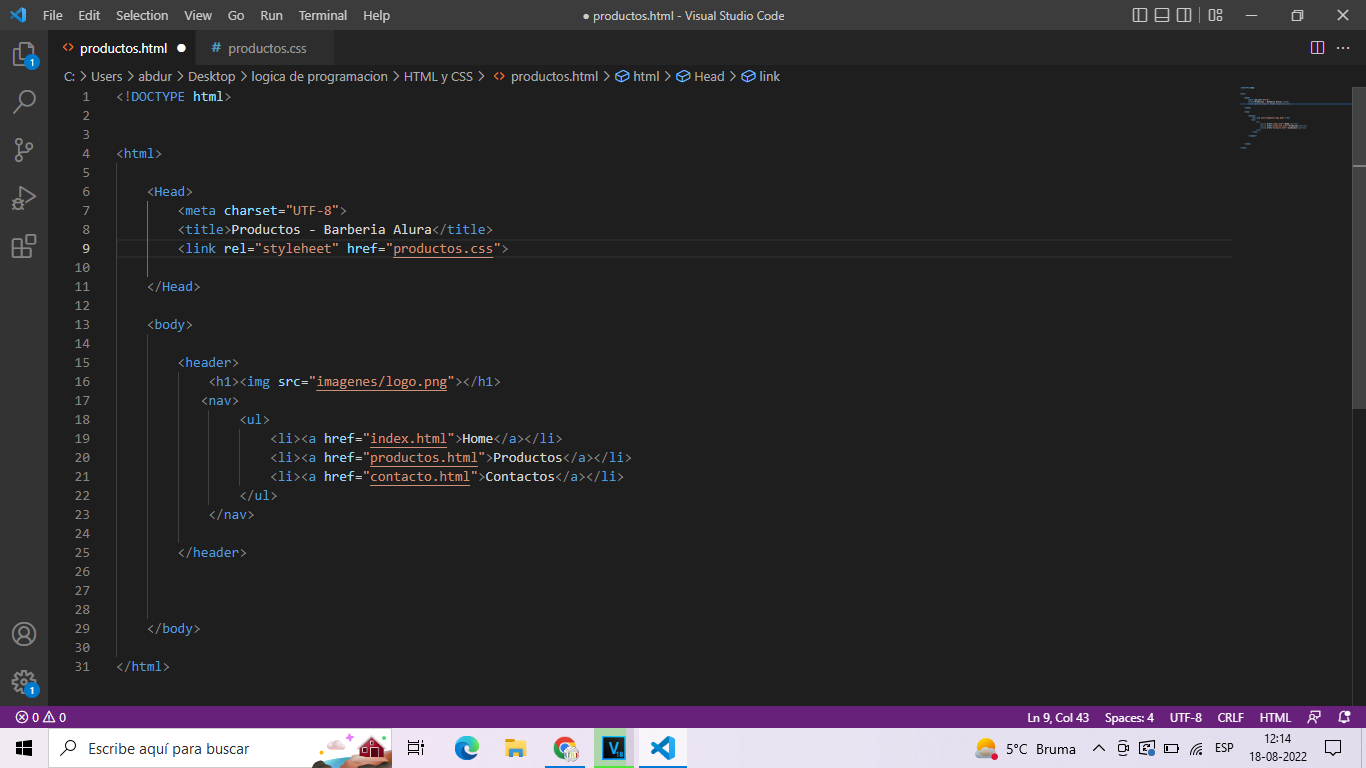1366x768 pixels.
Task: Toggle the Panel layout icon
Action: (x=1162, y=15)
